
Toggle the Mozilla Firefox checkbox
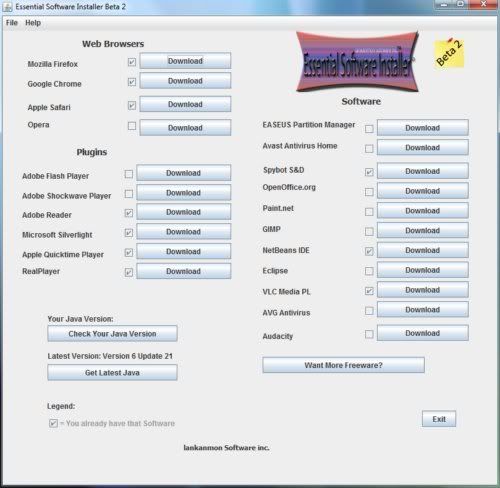(x=132, y=62)
